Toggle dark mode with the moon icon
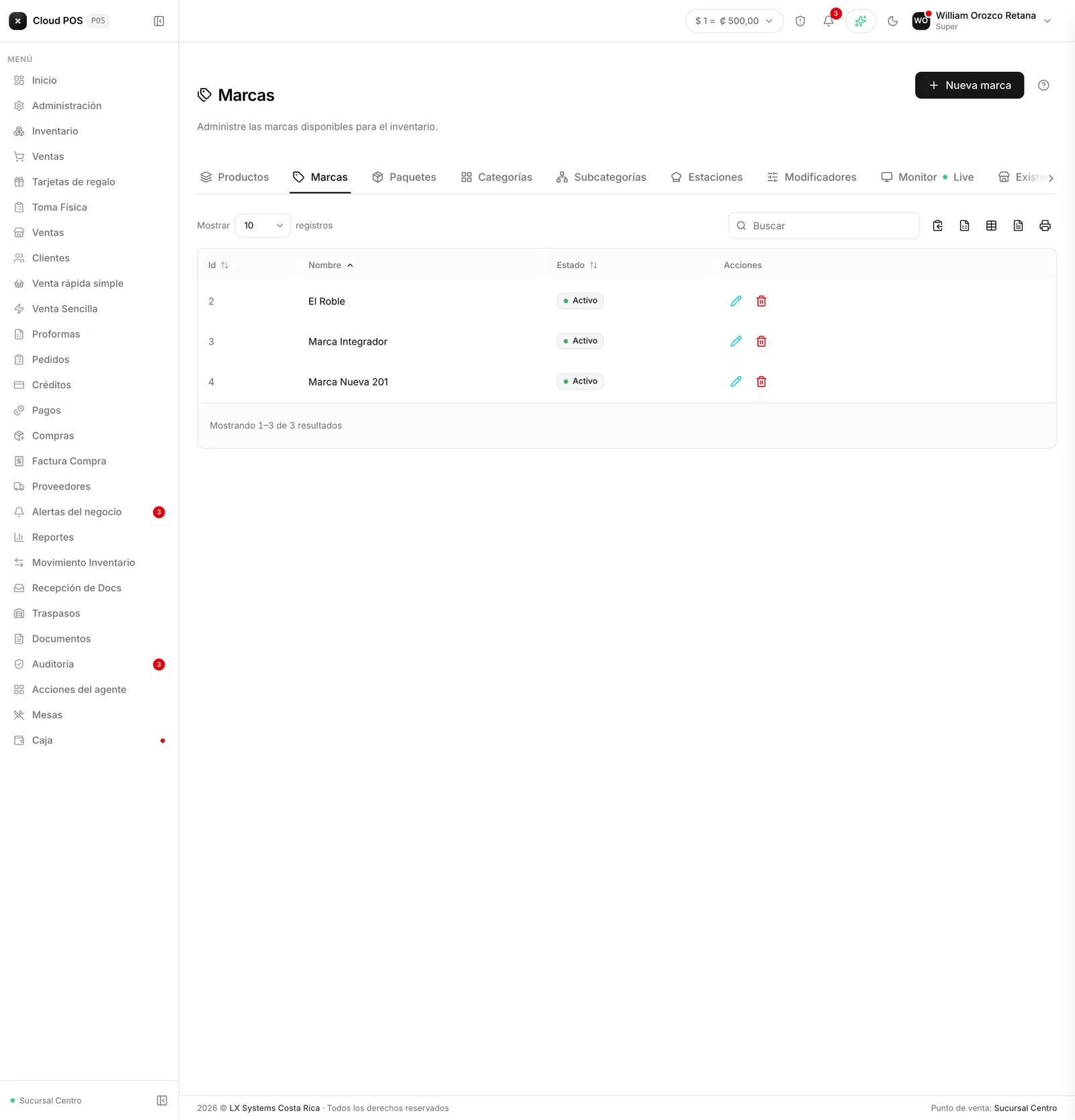 coord(893,21)
